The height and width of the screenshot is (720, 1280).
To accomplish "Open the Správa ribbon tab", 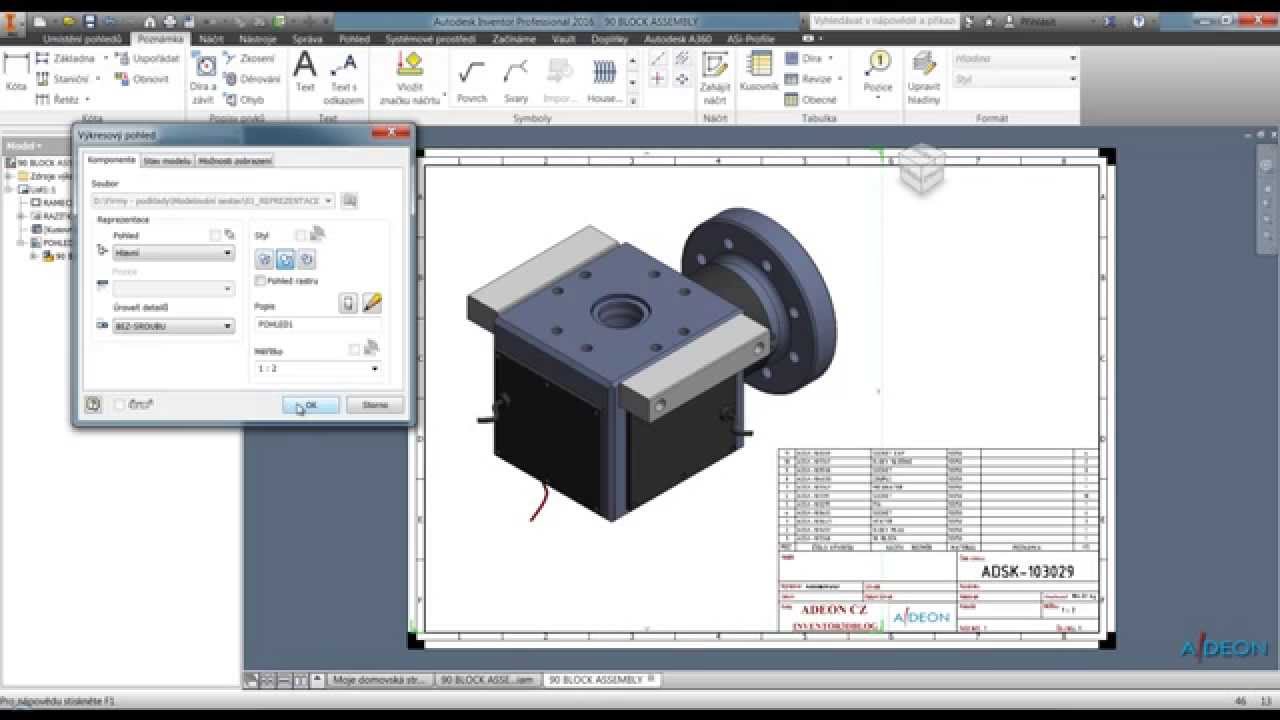I will pyautogui.click(x=307, y=39).
